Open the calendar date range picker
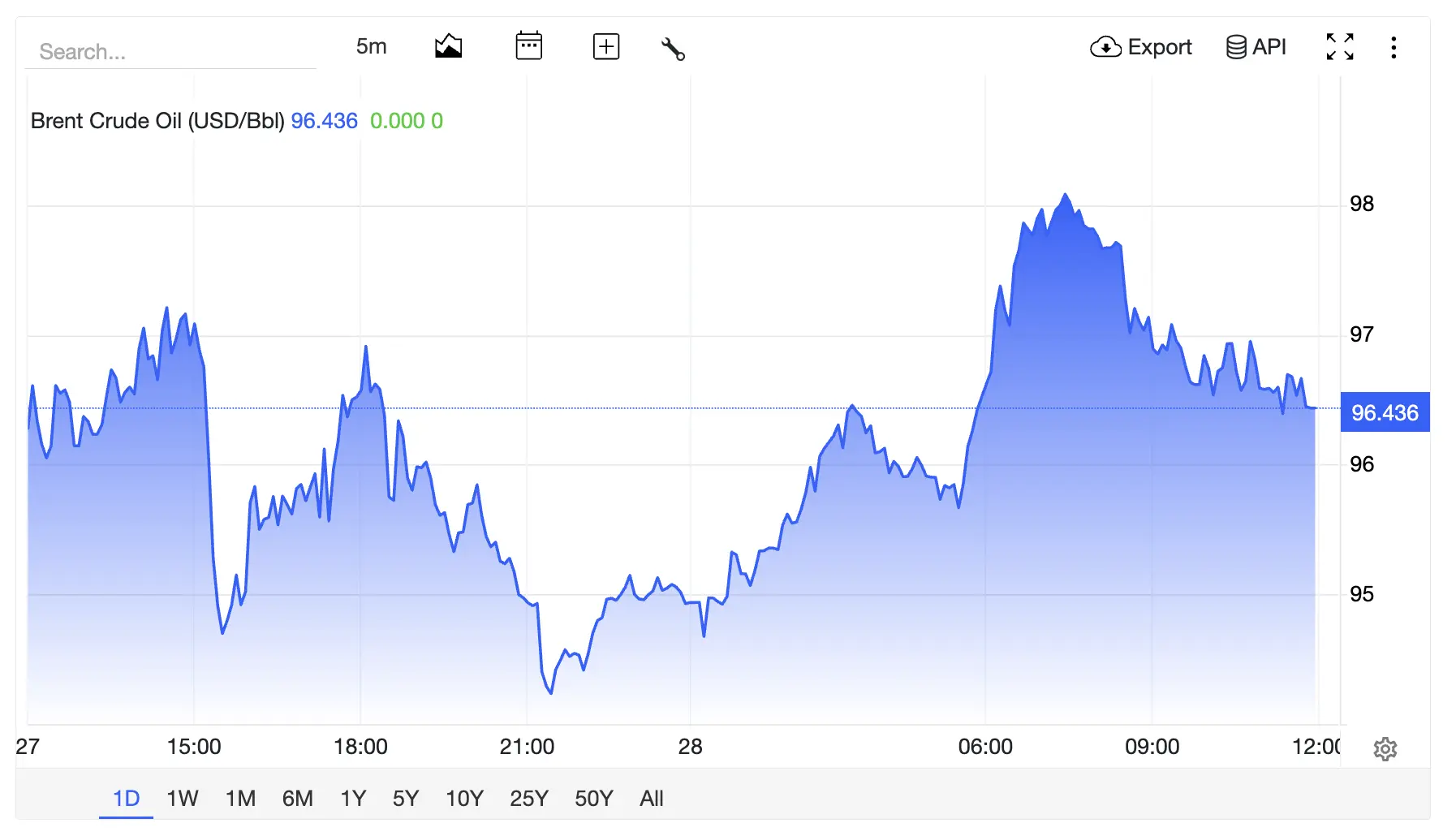 click(528, 45)
